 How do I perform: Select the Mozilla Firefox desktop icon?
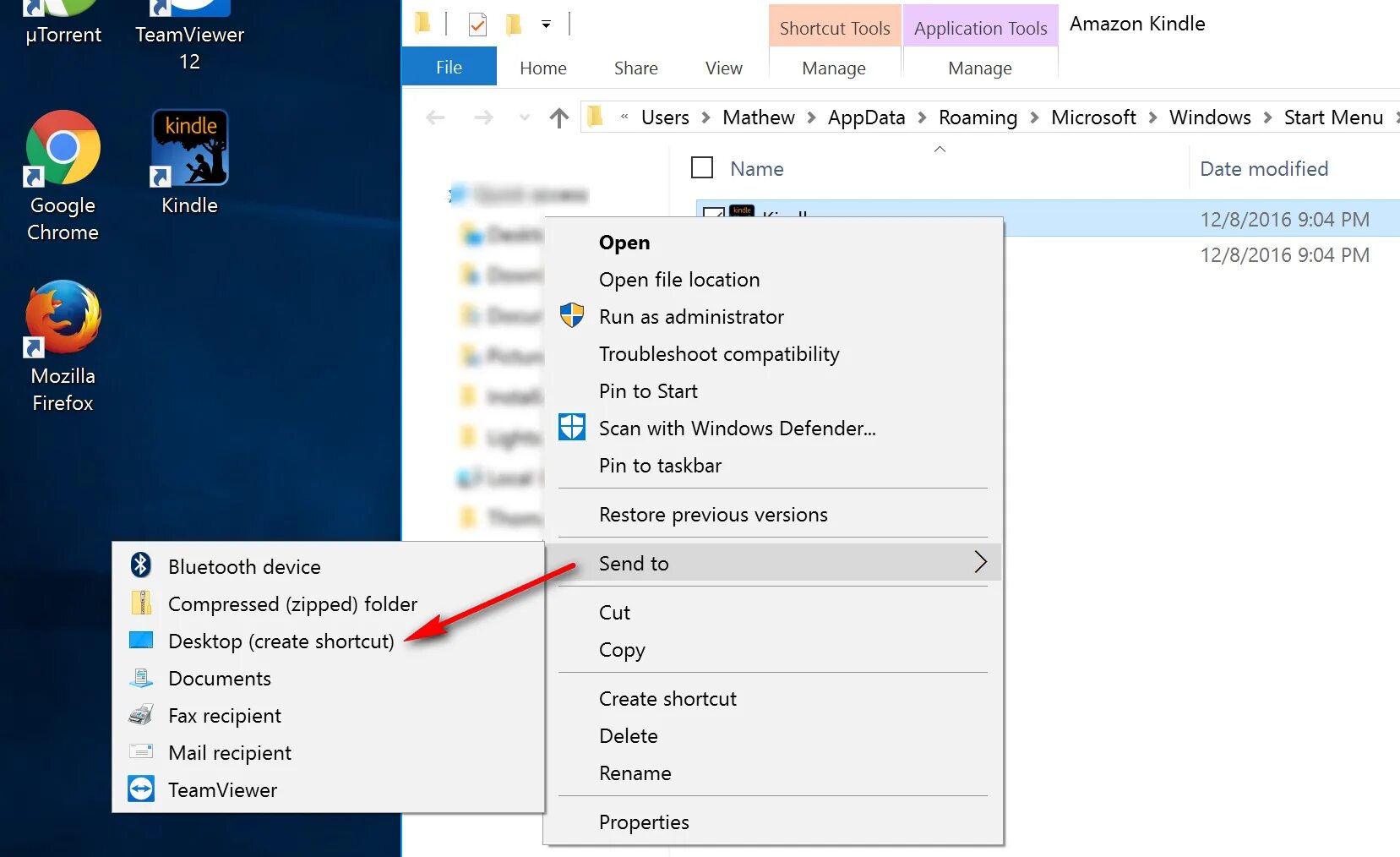click(63, 319)
